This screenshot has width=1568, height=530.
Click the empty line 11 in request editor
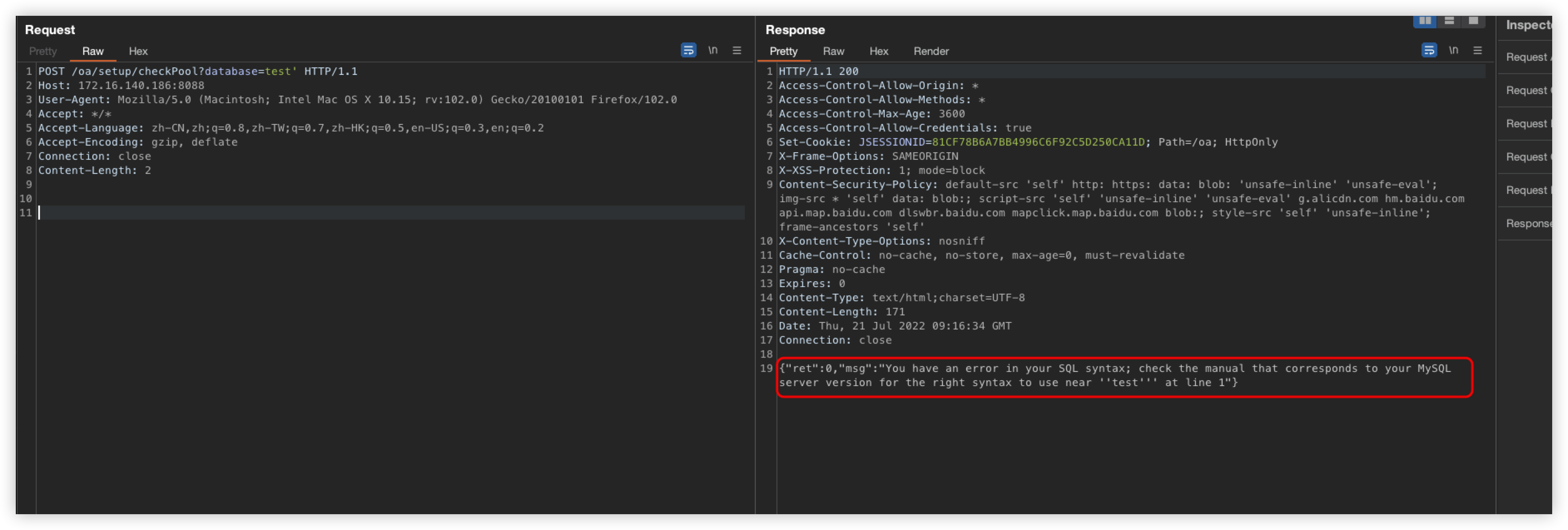click(390, 213)
